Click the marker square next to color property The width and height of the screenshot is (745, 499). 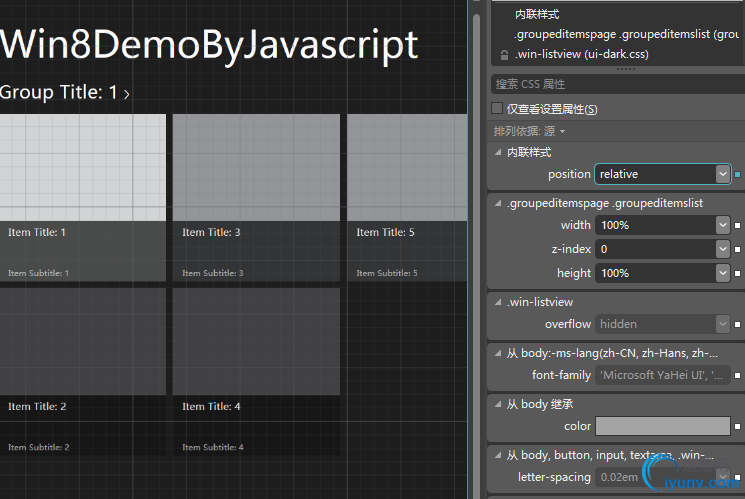point(738,426)
